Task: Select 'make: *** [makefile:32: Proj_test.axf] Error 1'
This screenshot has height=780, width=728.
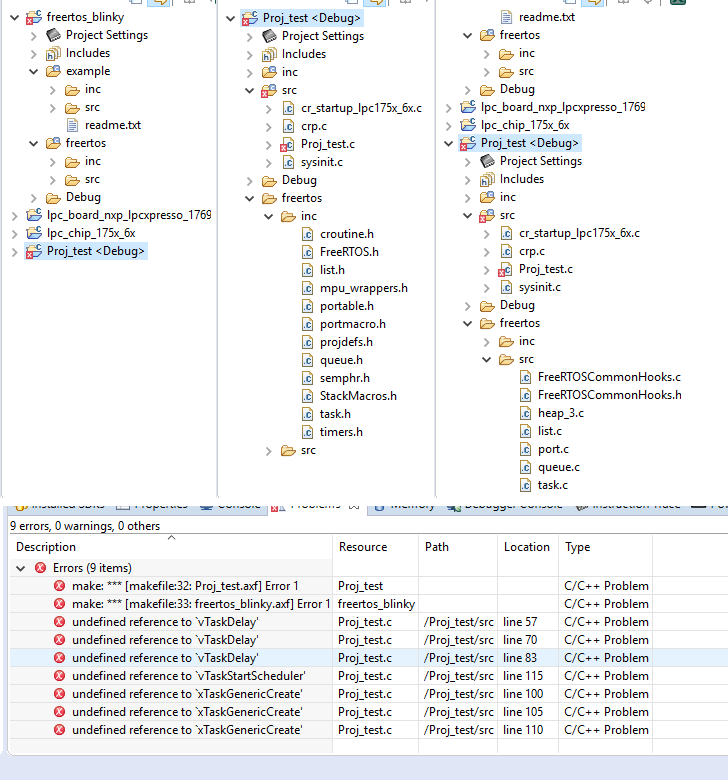Action: 185,586
